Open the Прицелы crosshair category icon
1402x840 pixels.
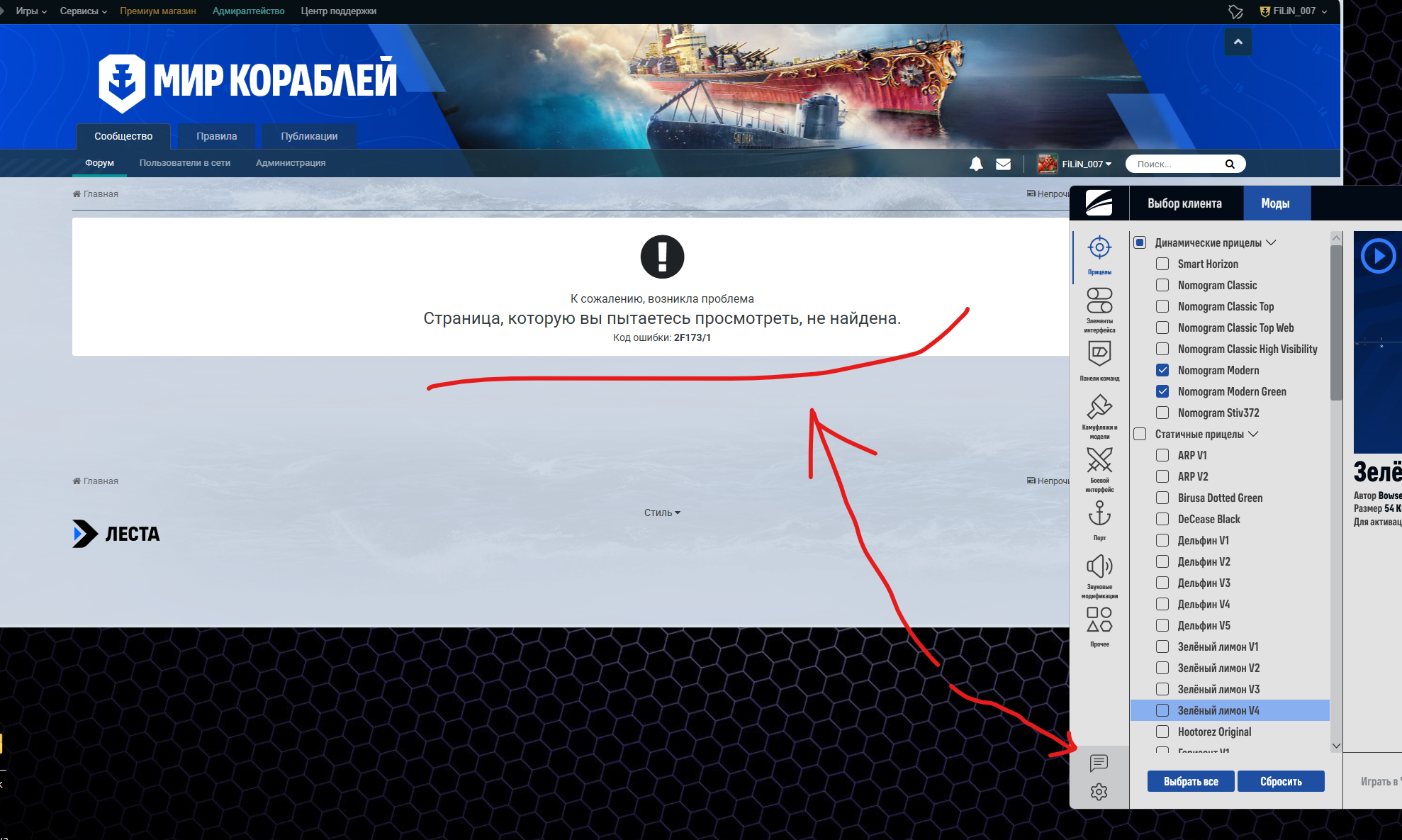tap(1099, 248)
